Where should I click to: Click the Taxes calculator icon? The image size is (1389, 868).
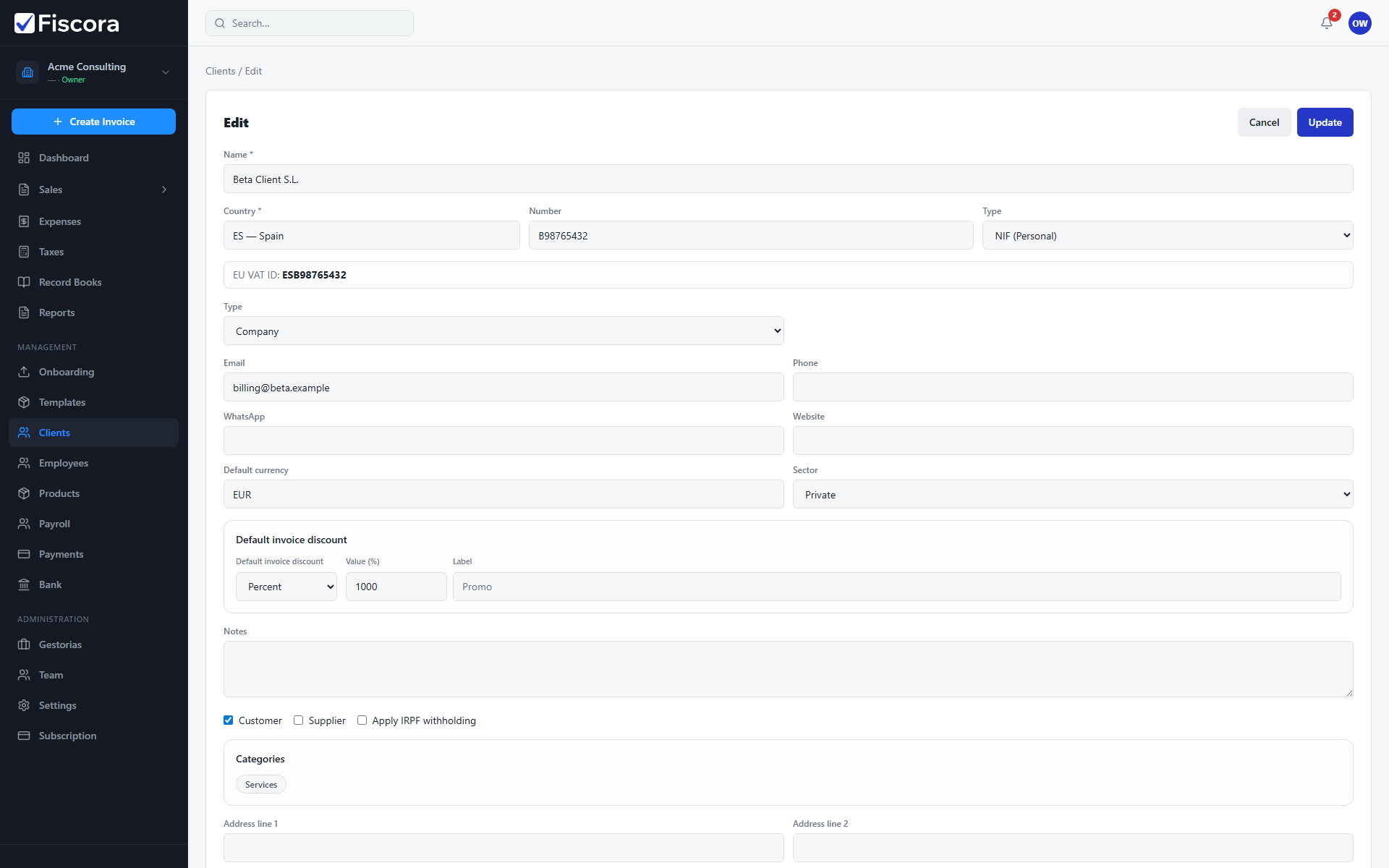pyautogui.click(x=24, y=252)
